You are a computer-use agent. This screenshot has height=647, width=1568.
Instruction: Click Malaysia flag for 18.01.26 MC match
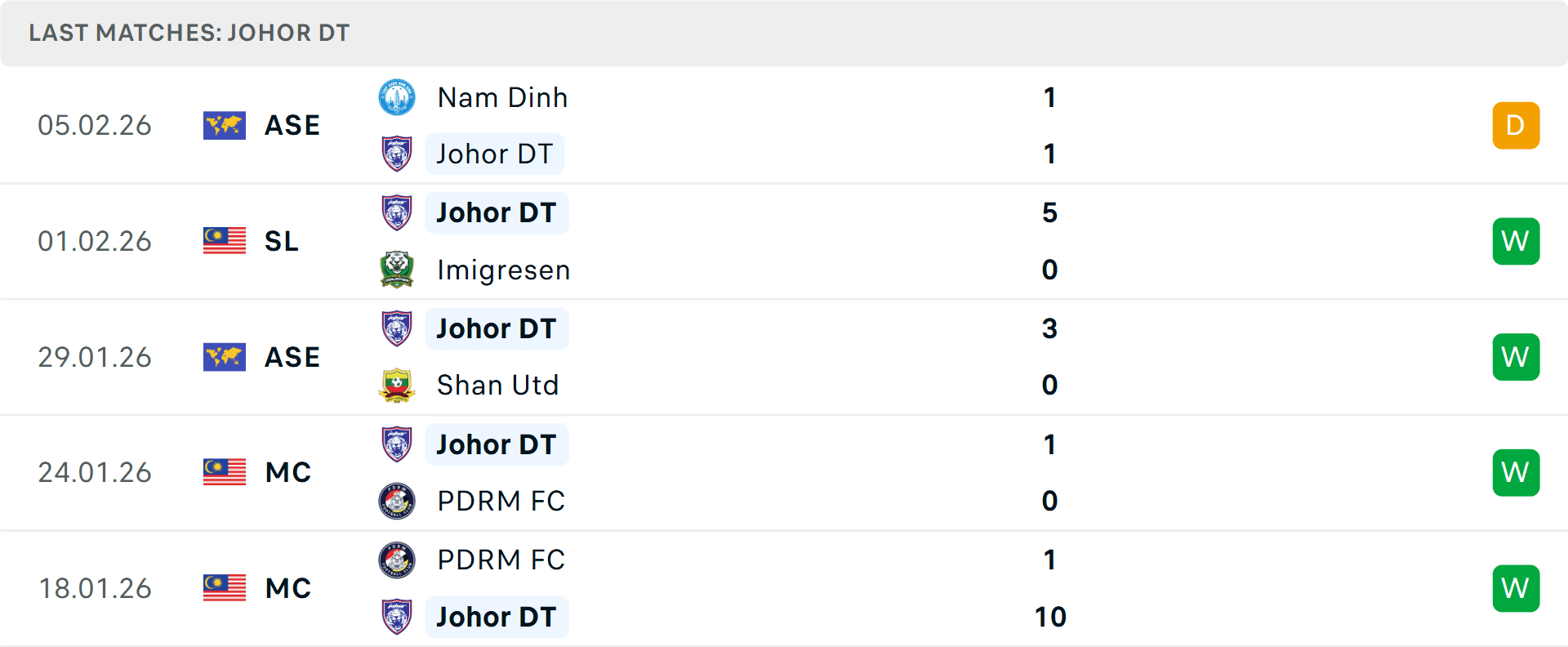225,588
